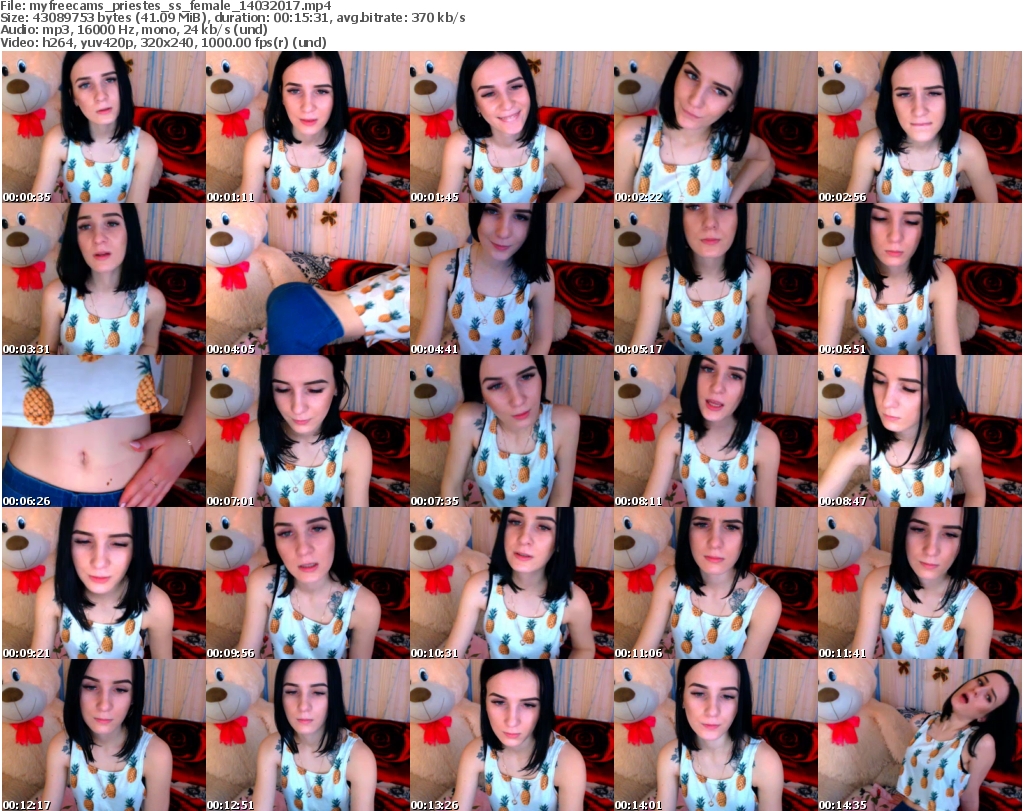1024x811 pixels.
Task: Click the frame stamped 00:07:35
Action: (511, 431)
